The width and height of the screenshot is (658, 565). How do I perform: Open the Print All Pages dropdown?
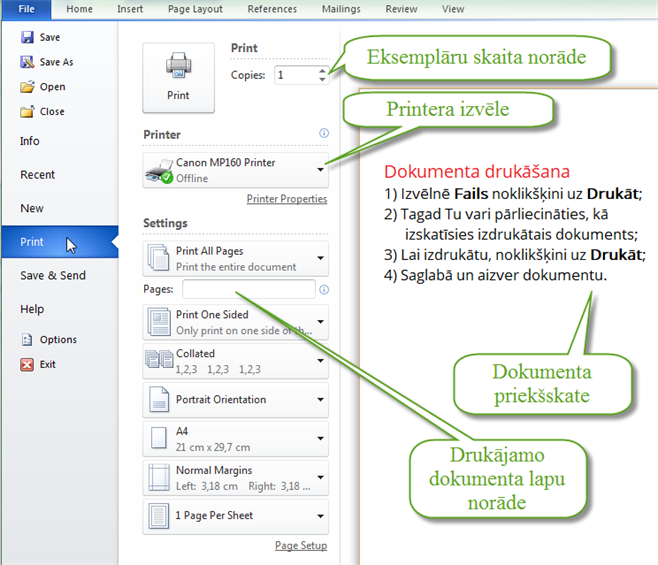tap(320, 259)
